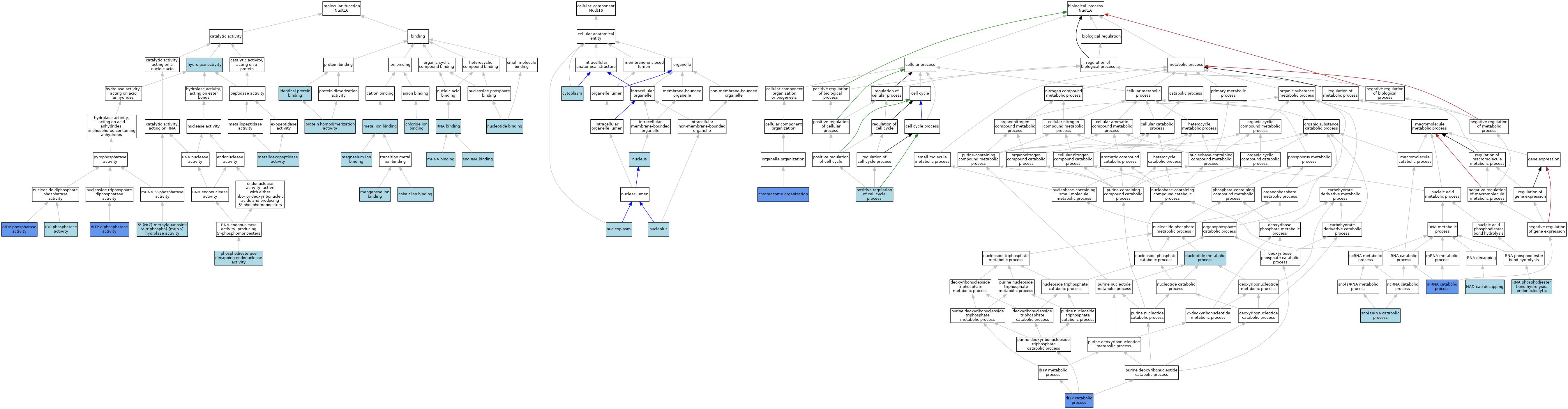
Task: Select the dITP catabolic process node
Action: [1079, 401]
